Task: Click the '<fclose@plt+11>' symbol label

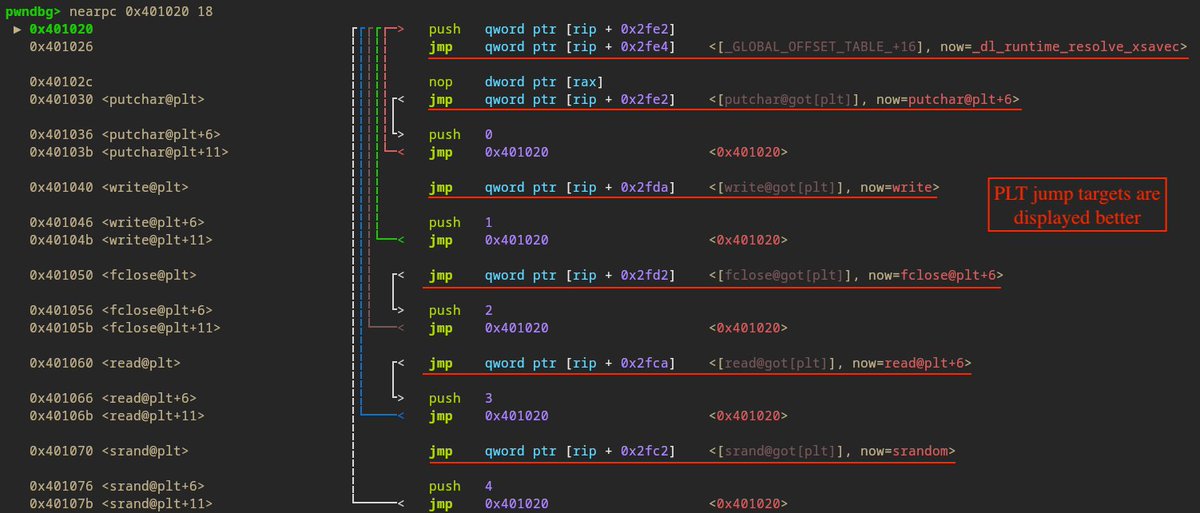Action: click(x=161, y=328)
